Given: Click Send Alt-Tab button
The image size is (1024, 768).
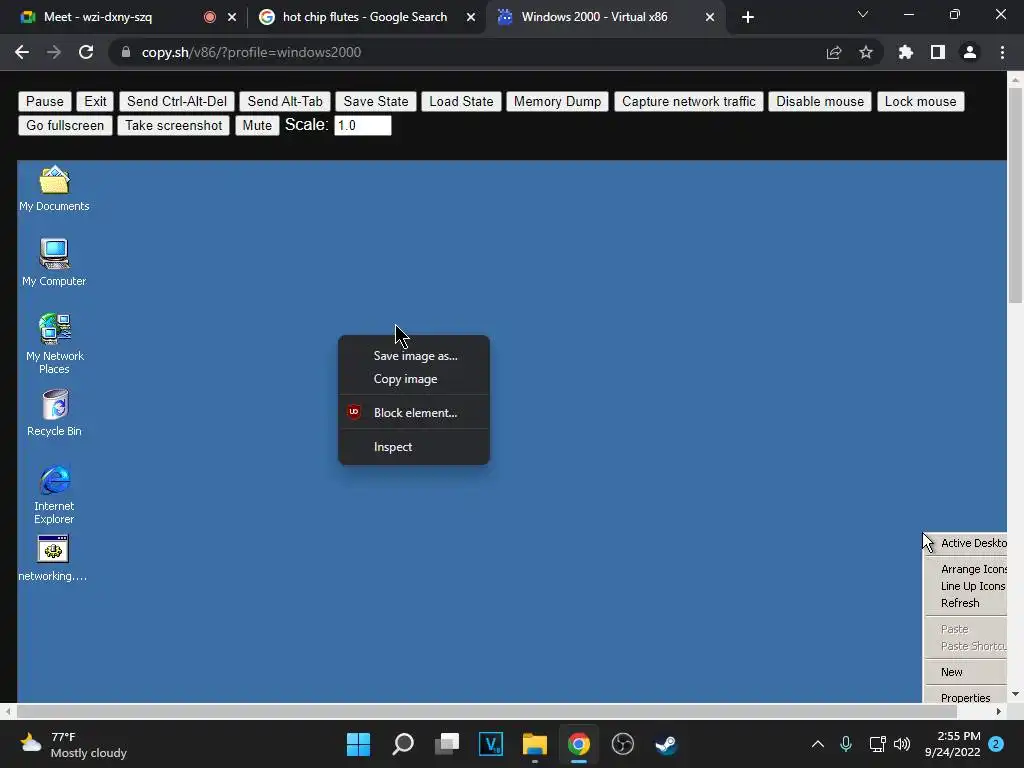Looking at the screenshot, I should pyautogui.click(x=285, y=101).
